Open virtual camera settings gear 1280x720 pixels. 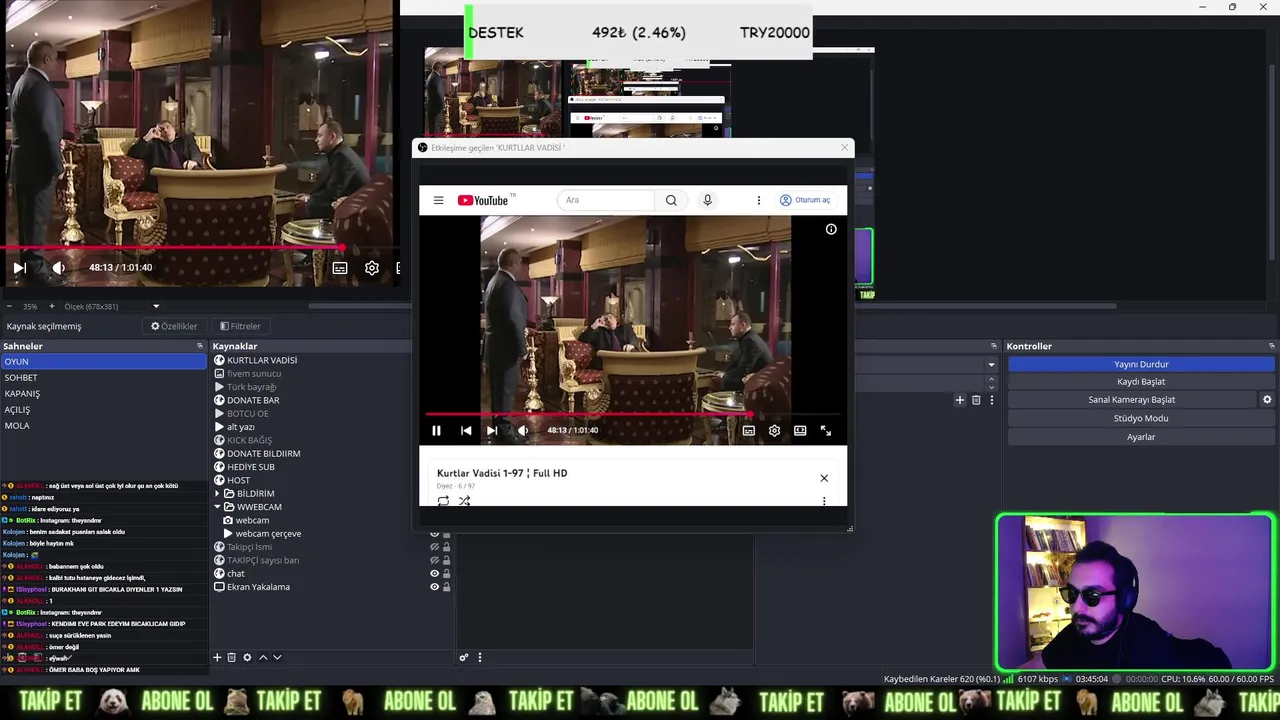(1267, 400)
